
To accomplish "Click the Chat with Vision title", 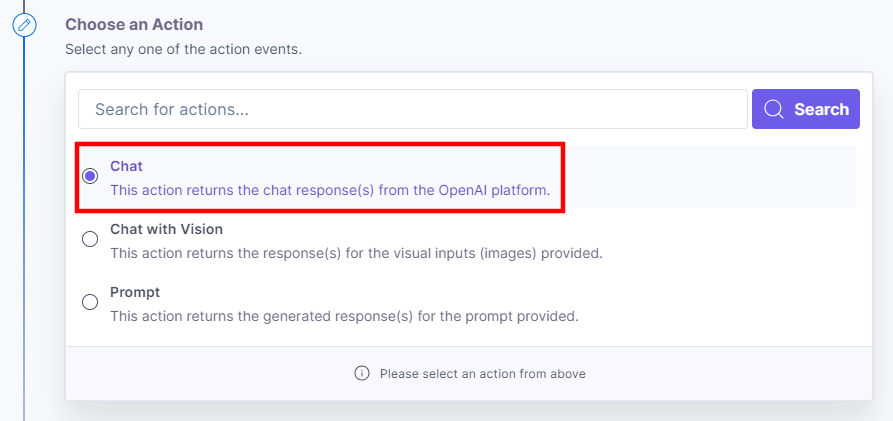I will tap(166, 229).
